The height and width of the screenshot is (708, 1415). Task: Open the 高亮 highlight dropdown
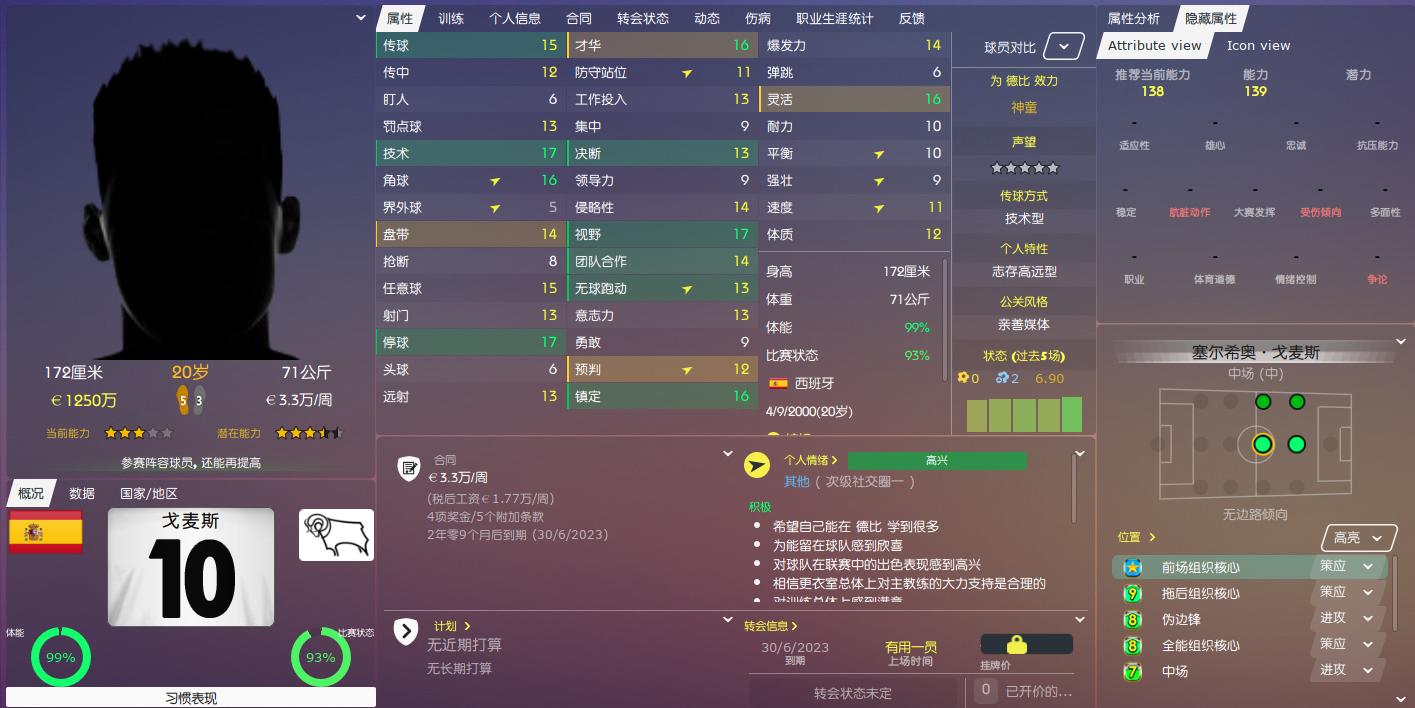1359,537
